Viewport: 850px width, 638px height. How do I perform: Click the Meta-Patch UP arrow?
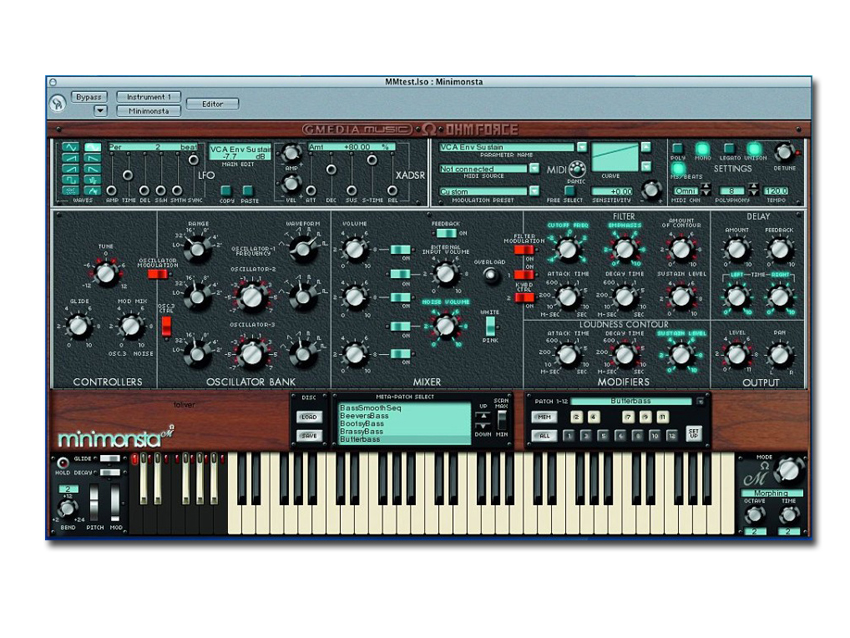pyautogui.click(x=482, y=416)
